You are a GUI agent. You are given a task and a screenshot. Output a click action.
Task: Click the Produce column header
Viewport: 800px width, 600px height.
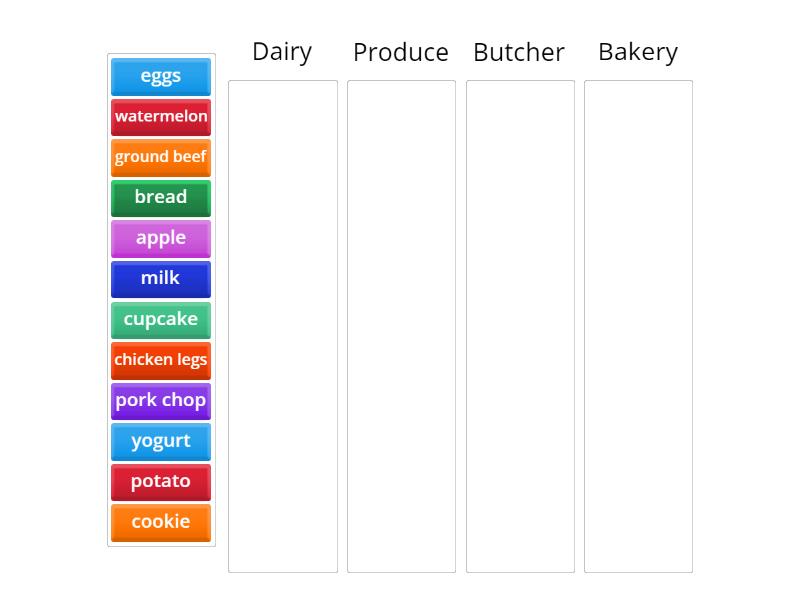pos(400,52)
